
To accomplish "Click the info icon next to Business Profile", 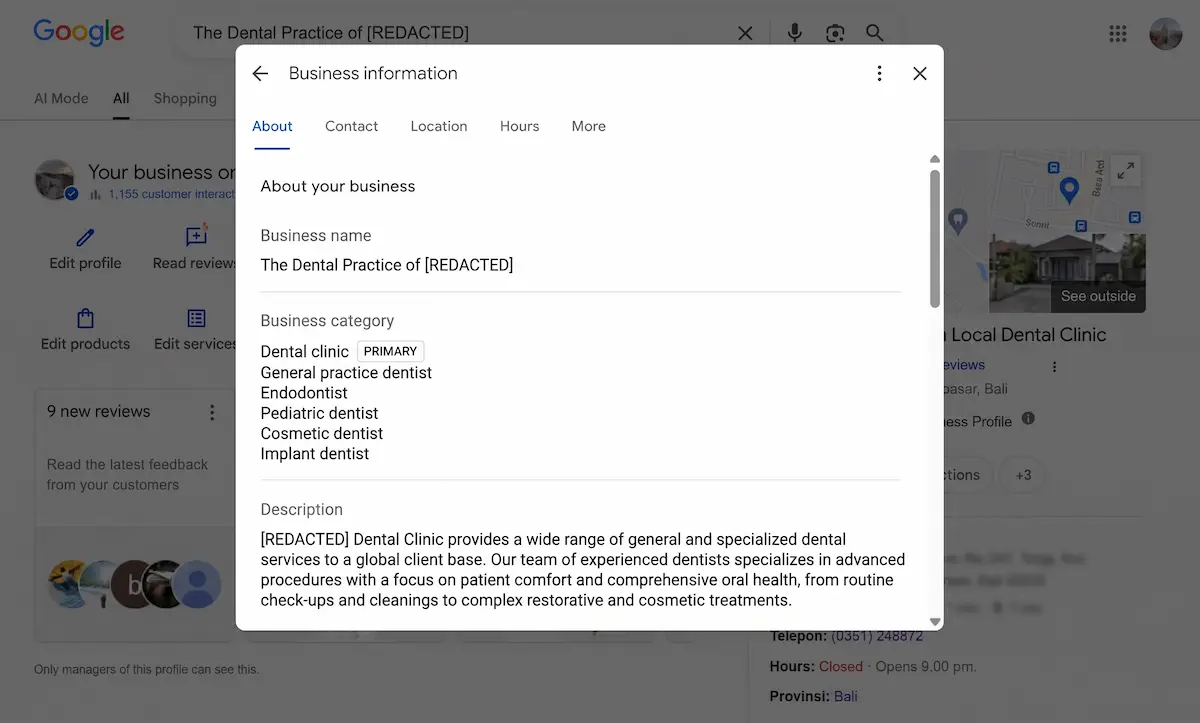I will [1028, 419].
